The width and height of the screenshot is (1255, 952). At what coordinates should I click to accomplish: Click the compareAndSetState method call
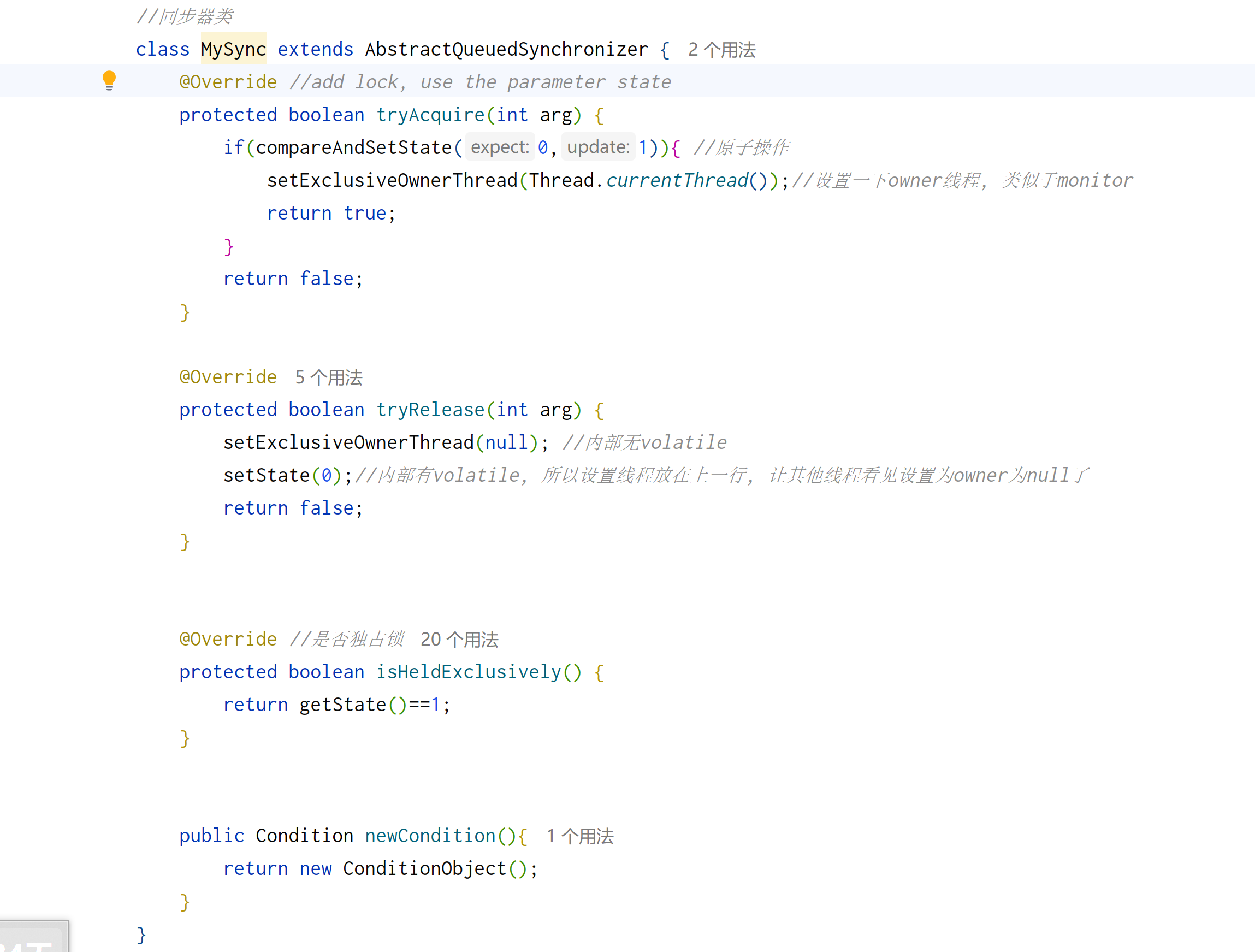pos(353,147)
